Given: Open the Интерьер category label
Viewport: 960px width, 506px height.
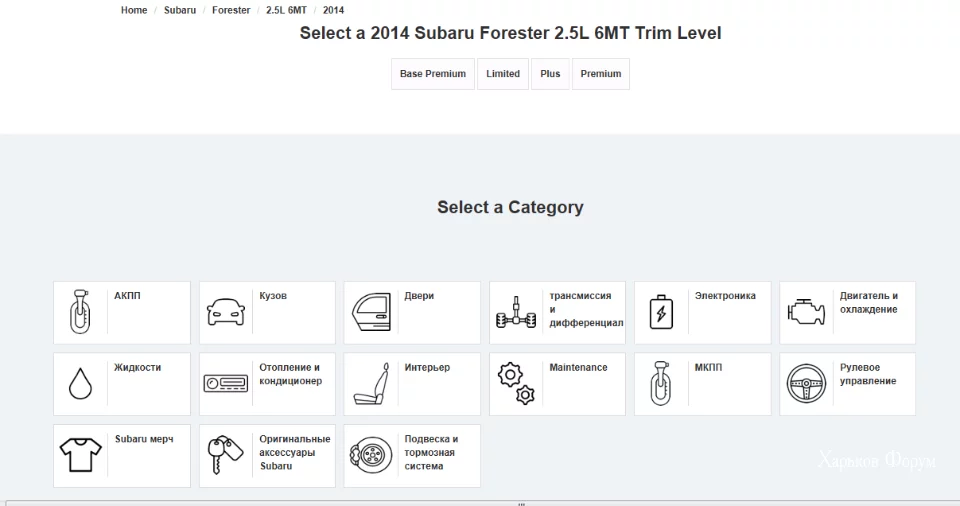Looking at the screenshot, I should [x=427, y=368].
